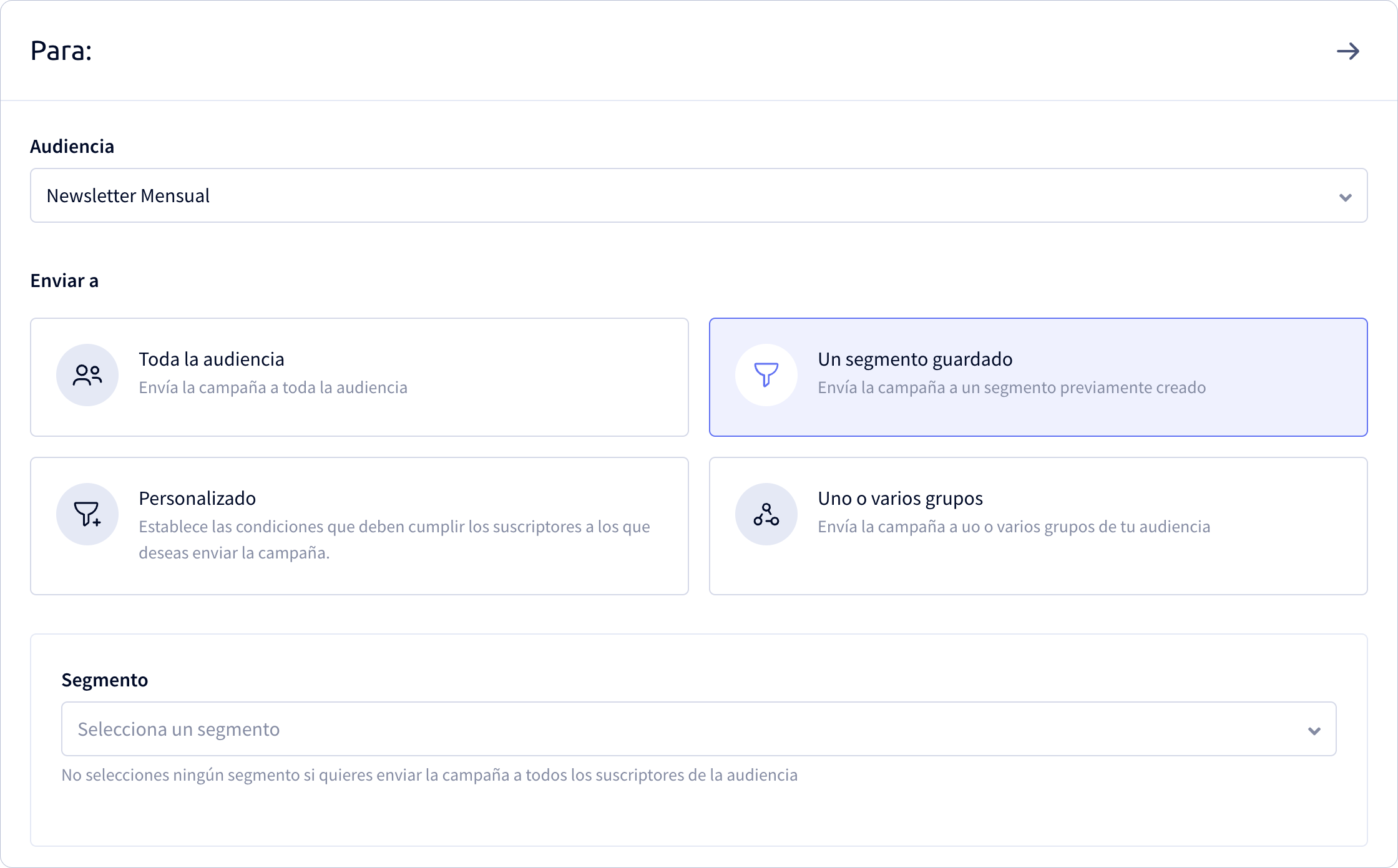Click the Para: header title

pyautogui.click(x=61, y=51)
